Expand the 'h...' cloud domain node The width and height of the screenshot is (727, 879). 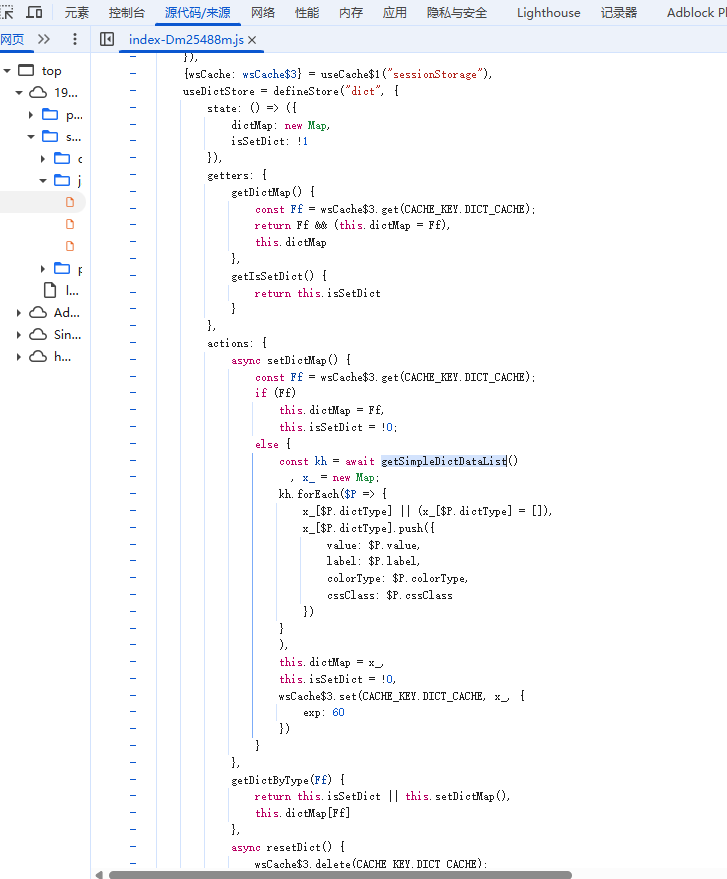[x=19, y=357]
